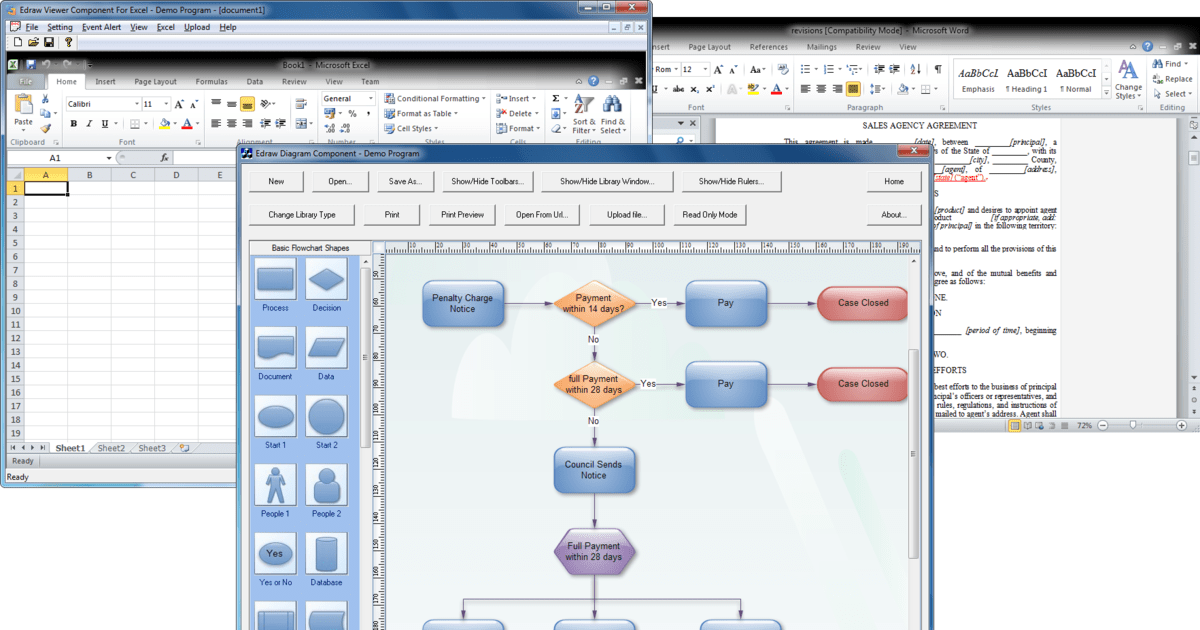This screenshot has height=630, width=1200.
Task: Click the Change Library Type button
Action: point(301,215)
